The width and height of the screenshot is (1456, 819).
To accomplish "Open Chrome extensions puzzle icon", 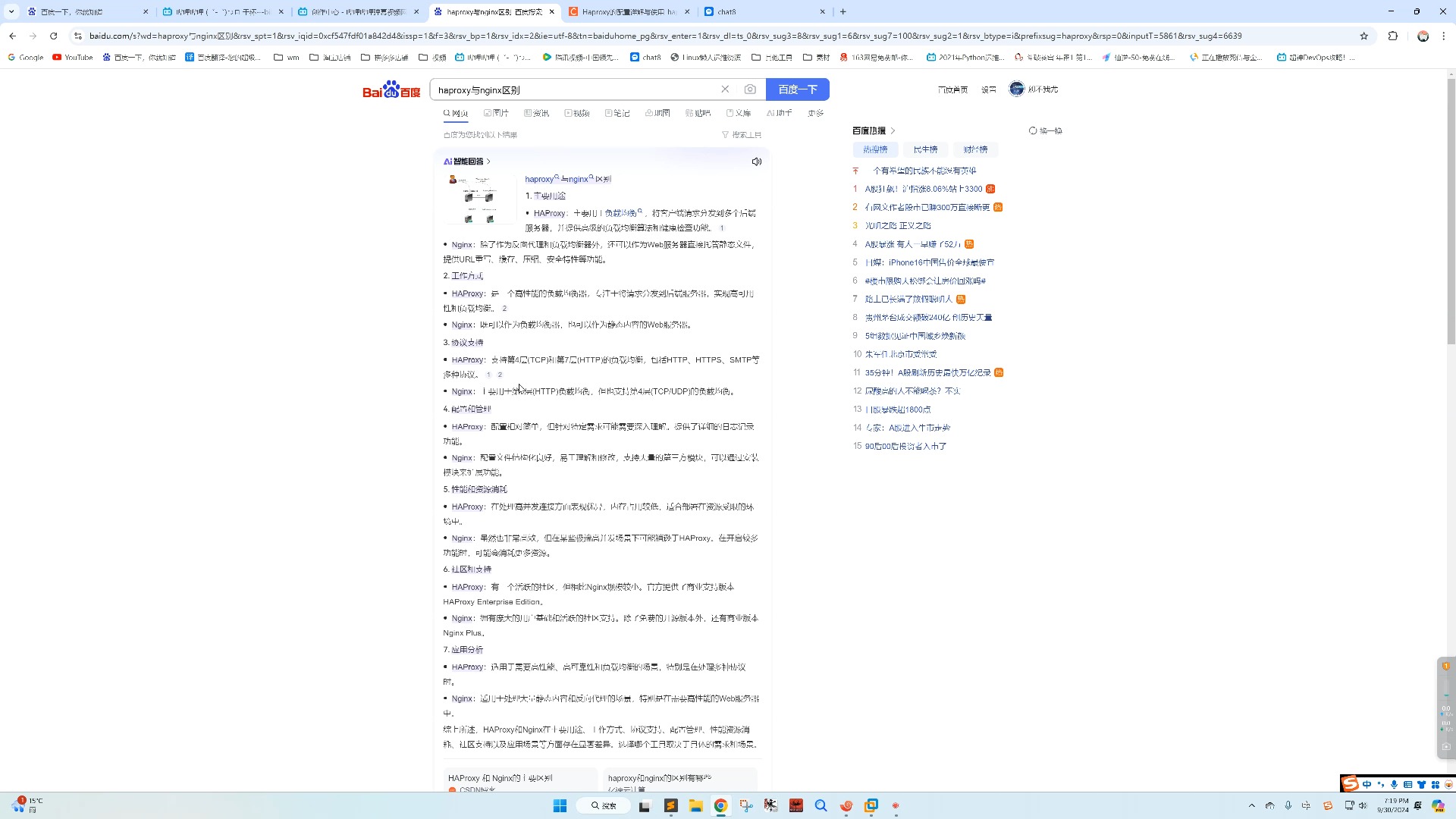I will [1392, 36].
